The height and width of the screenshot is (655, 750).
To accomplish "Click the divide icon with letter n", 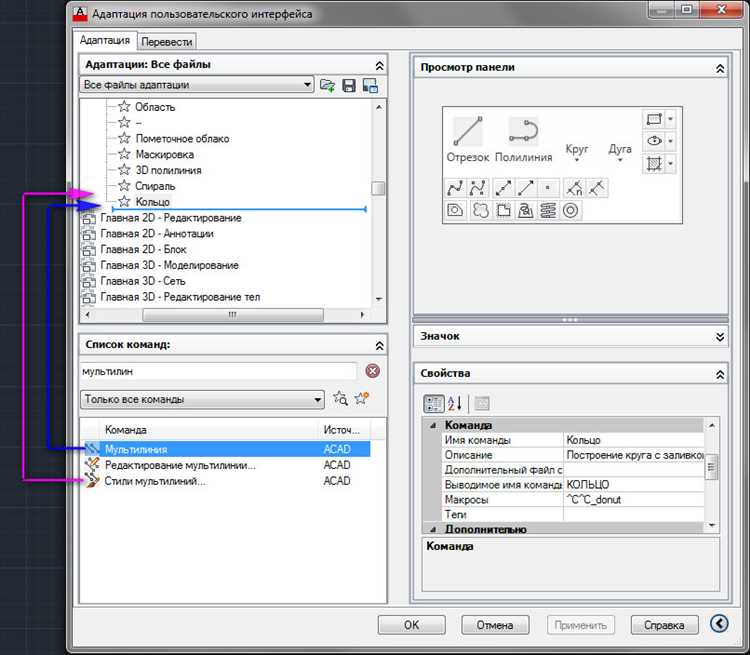I will pos(574,188).
